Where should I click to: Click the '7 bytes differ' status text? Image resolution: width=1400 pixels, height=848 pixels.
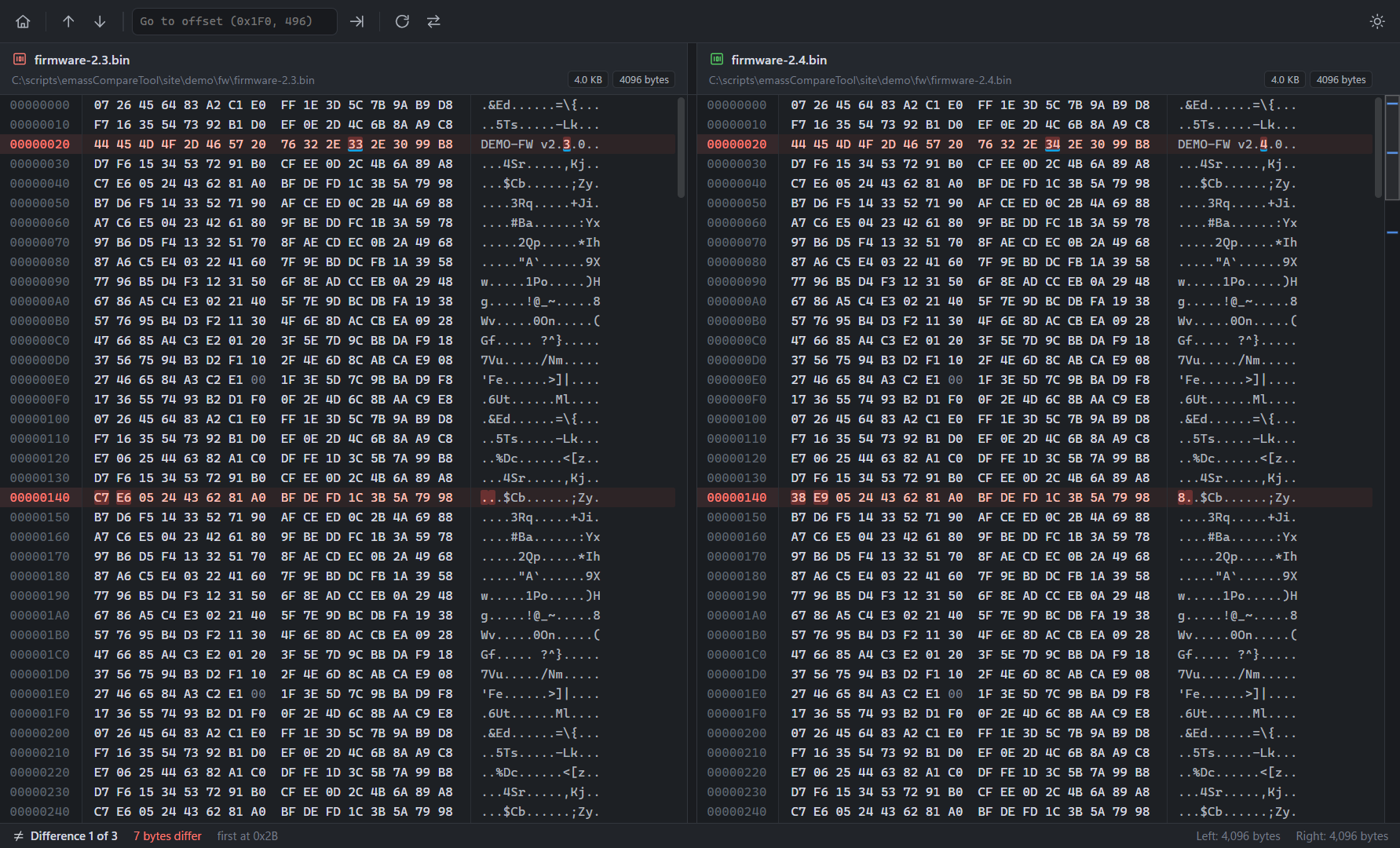point(167,836)
